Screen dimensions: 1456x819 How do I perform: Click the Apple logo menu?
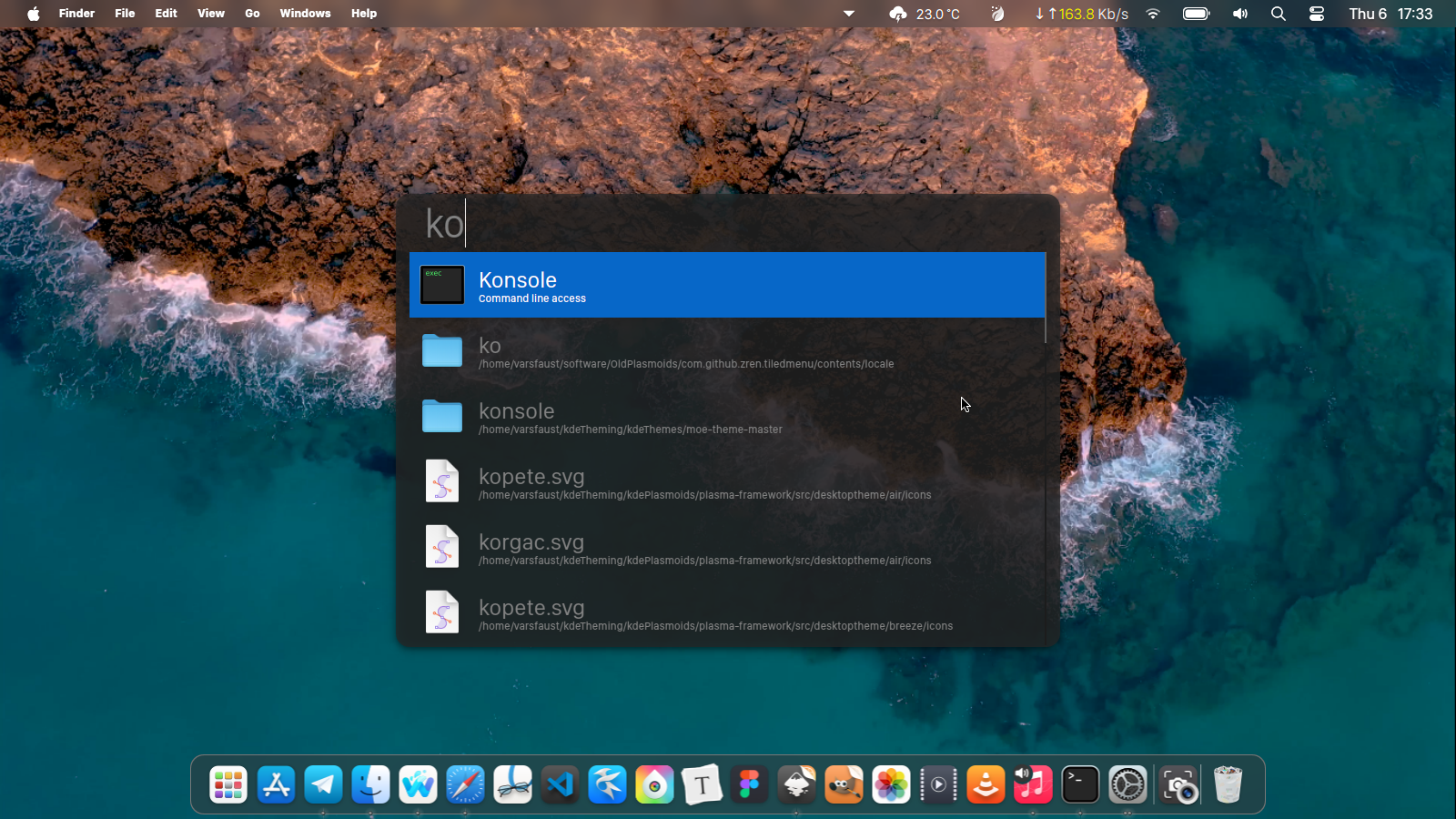tap(34, 14)
